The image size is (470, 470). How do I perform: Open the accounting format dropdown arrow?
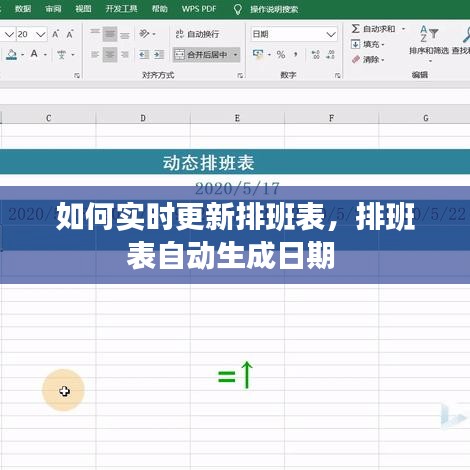click(269, 55)
